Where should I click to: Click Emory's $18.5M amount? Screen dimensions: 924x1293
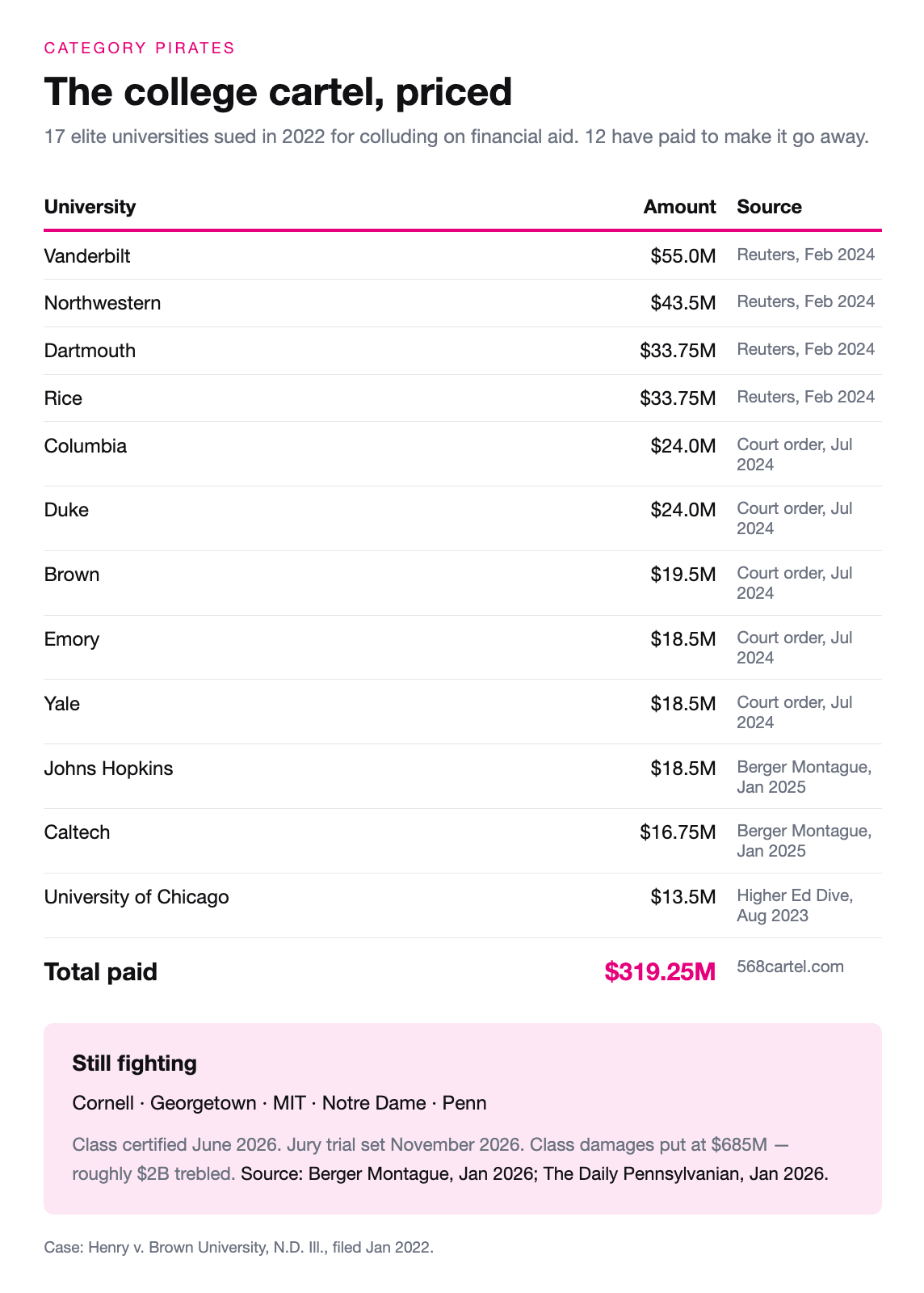coord(683,639)
